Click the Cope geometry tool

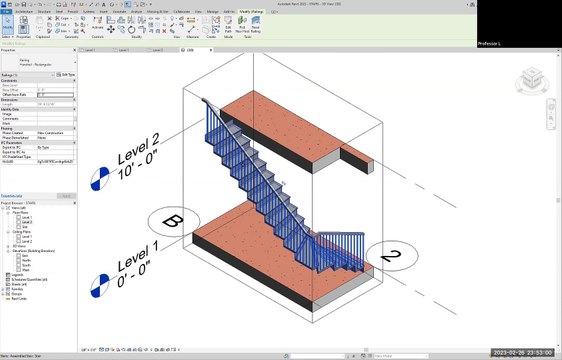click(62, 18)
